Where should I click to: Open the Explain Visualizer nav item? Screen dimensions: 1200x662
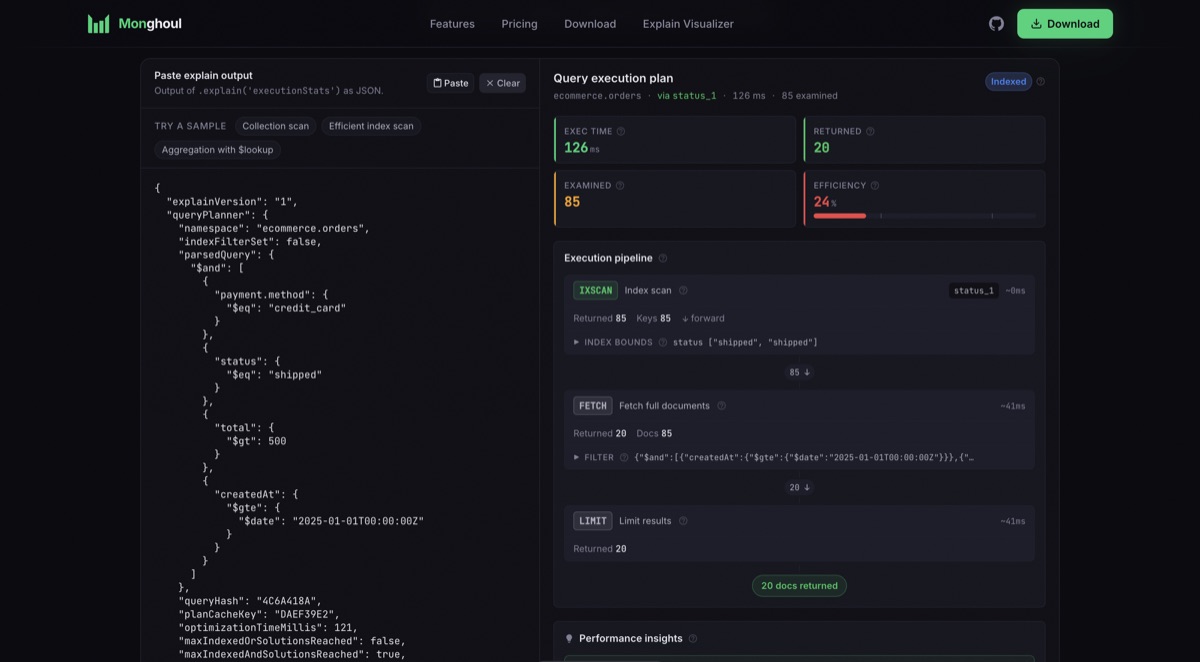pos(688,24)
